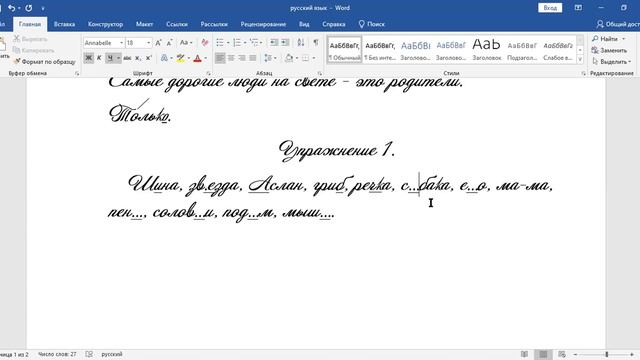Open font size 18 dropdown
The height and width of the screenshot is (360, 640).
click(x=149, y=43)
